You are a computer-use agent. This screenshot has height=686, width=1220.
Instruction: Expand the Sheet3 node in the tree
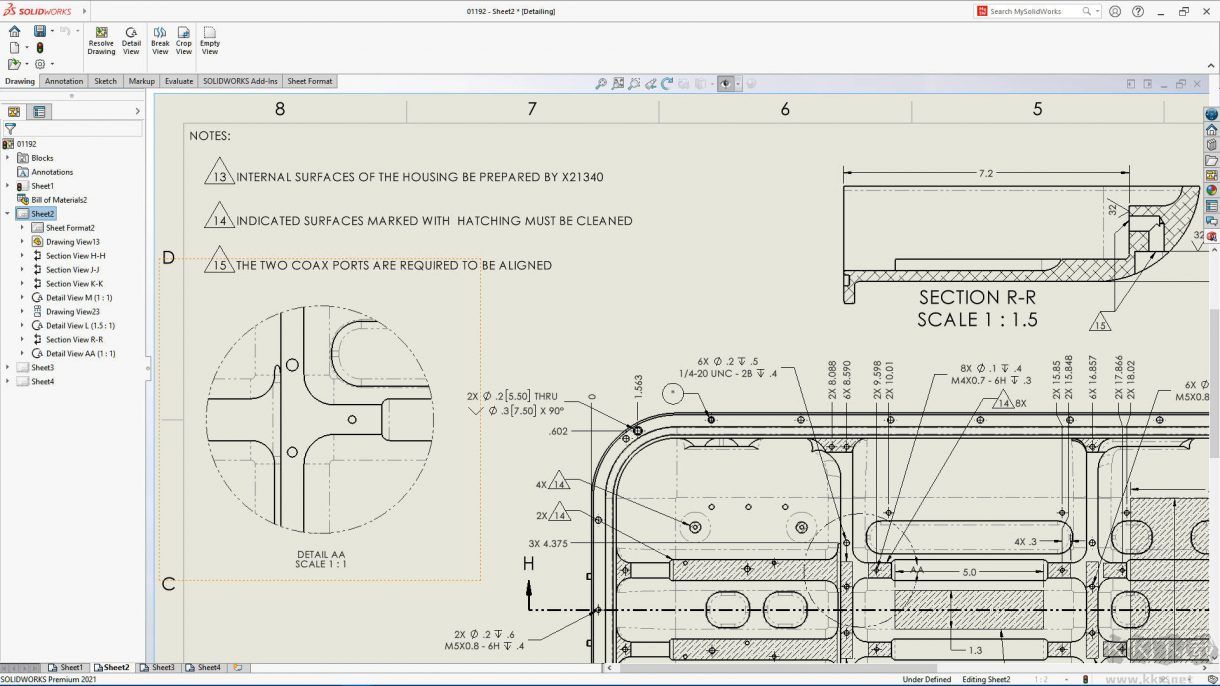[8, 367]
